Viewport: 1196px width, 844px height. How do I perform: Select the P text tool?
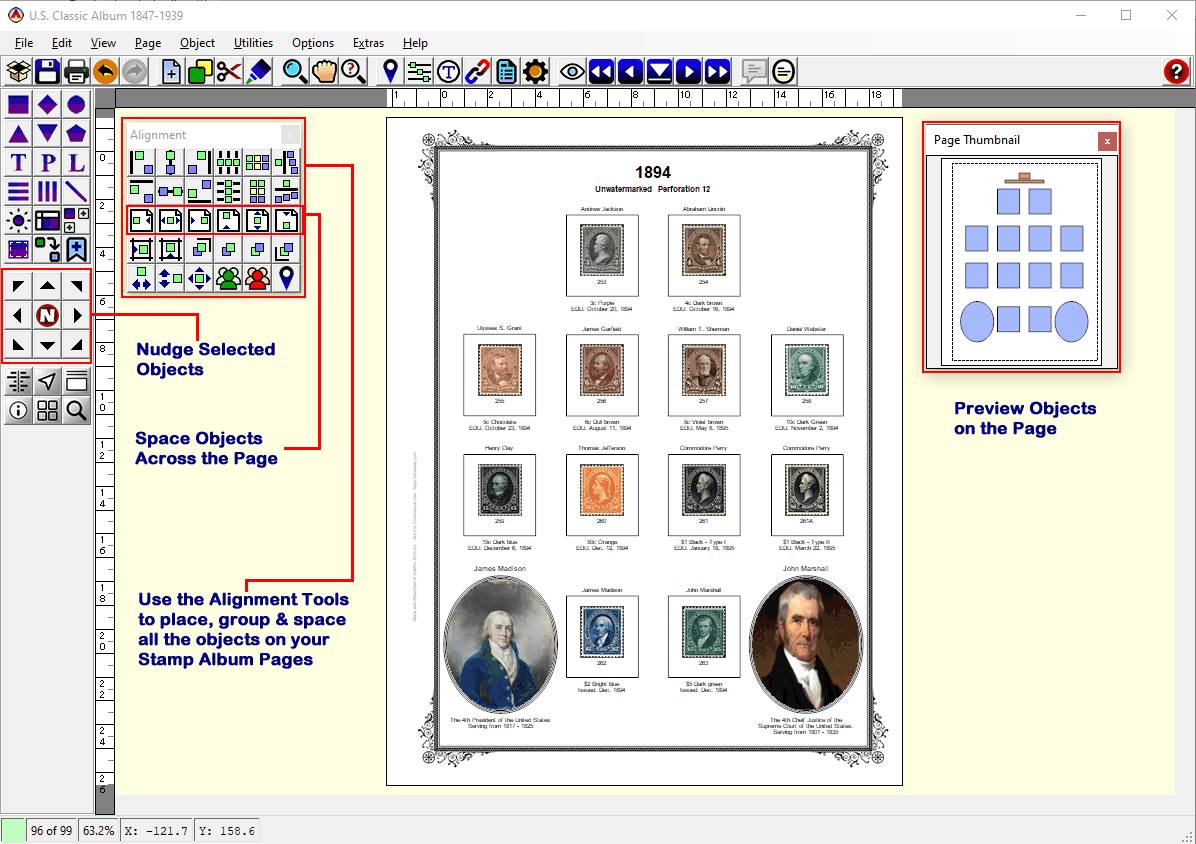tap(47, 162)
